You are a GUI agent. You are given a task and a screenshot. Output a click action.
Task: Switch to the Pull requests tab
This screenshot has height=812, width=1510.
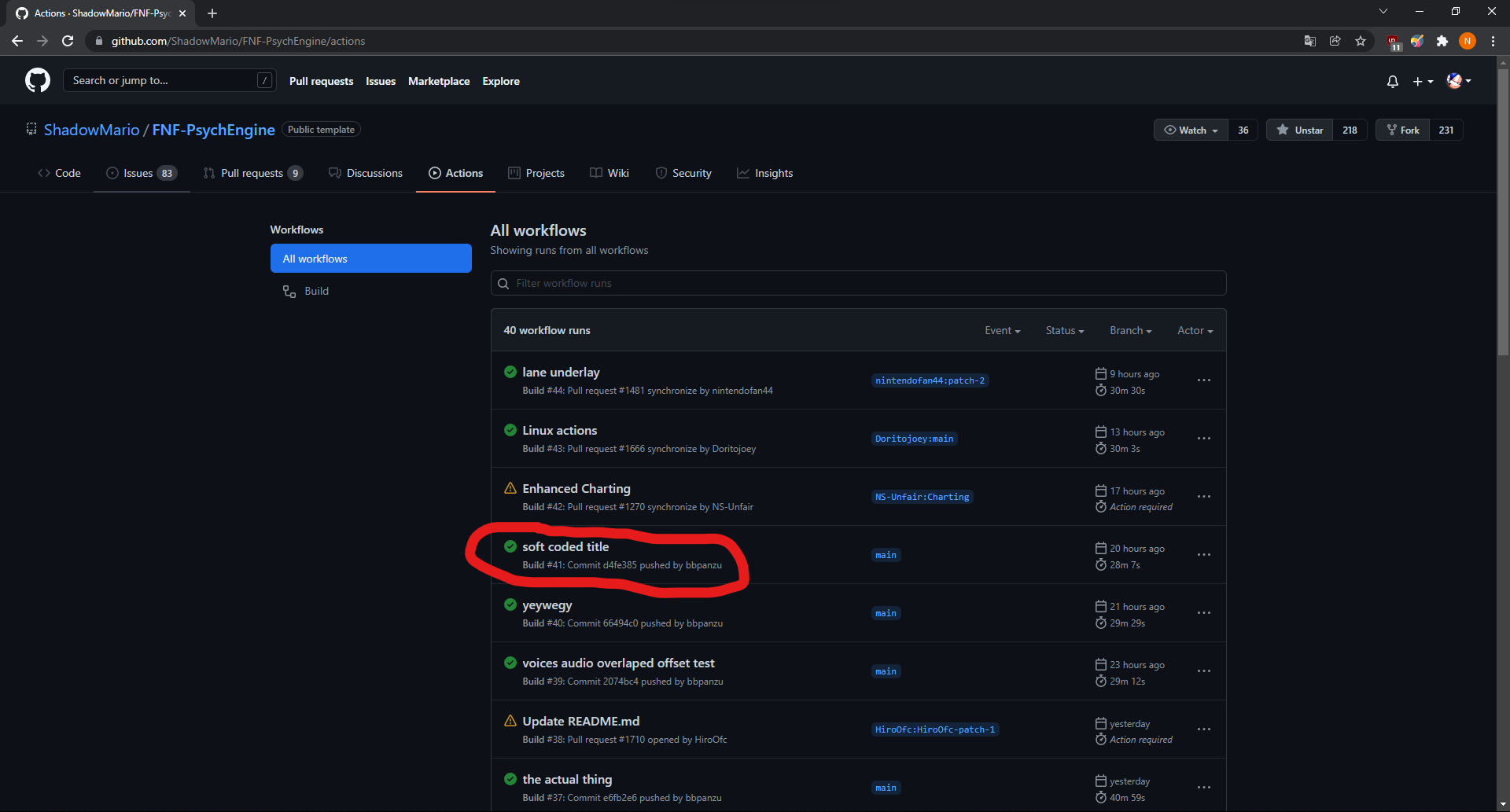(x=252, y=173)
